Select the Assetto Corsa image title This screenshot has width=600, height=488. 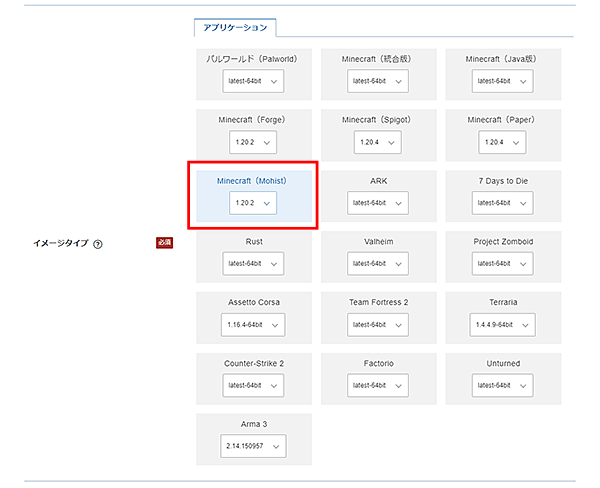click(x=254, y=302)
